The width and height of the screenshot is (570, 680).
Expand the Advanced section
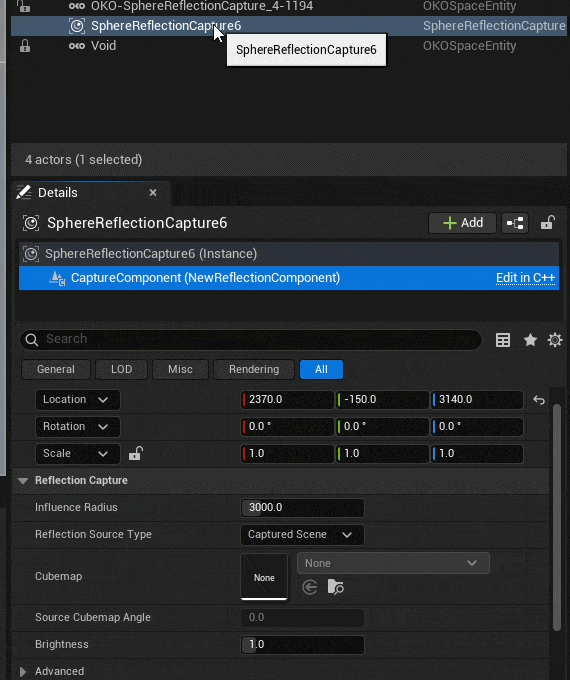pyautogui.click(x=23, y=671)
